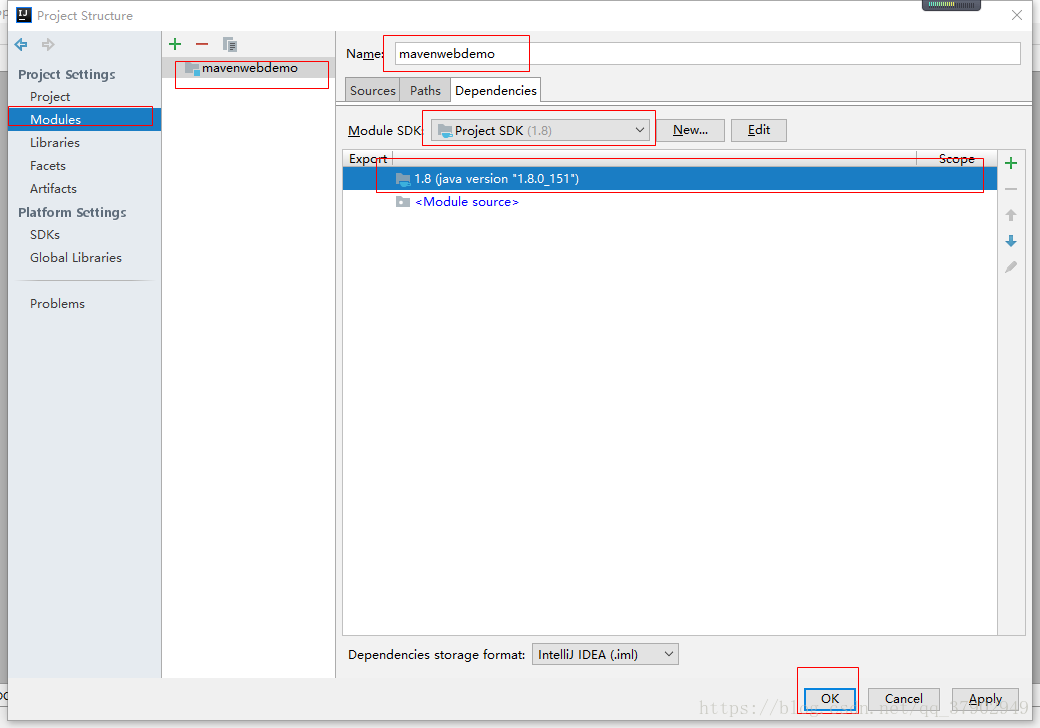1040x728 pixels.
Task: Switch to the Paths tab
Action: [425, 91]
